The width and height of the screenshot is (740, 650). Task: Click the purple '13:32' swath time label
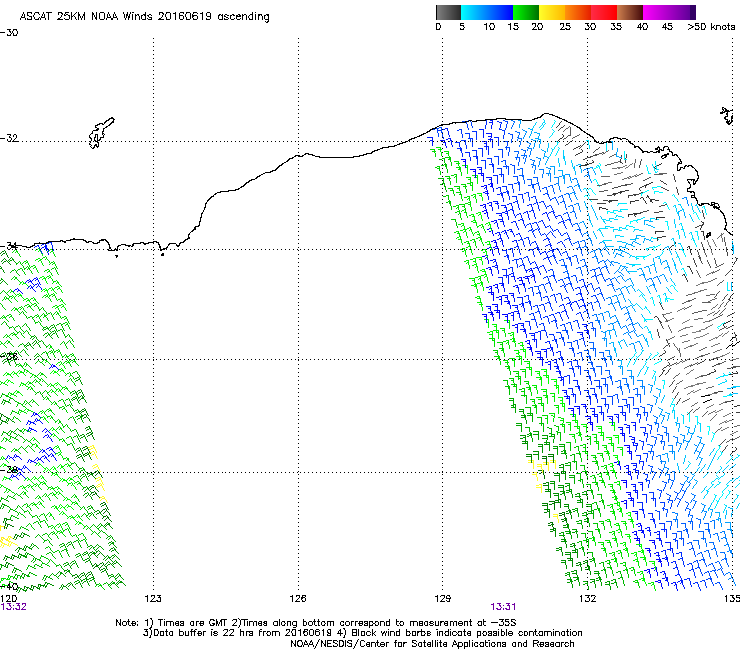(x=13, y=607)
